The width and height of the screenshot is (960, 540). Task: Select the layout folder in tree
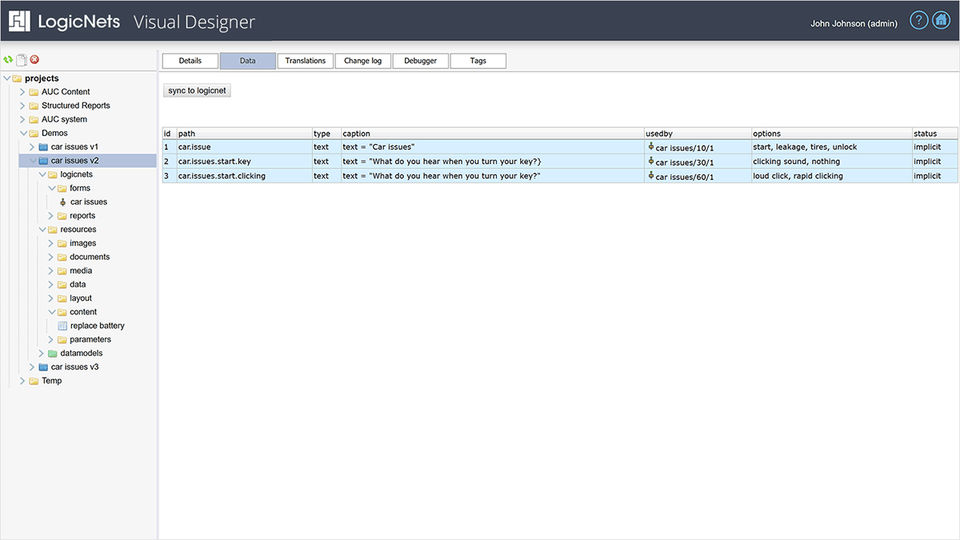tap(81, 298)
